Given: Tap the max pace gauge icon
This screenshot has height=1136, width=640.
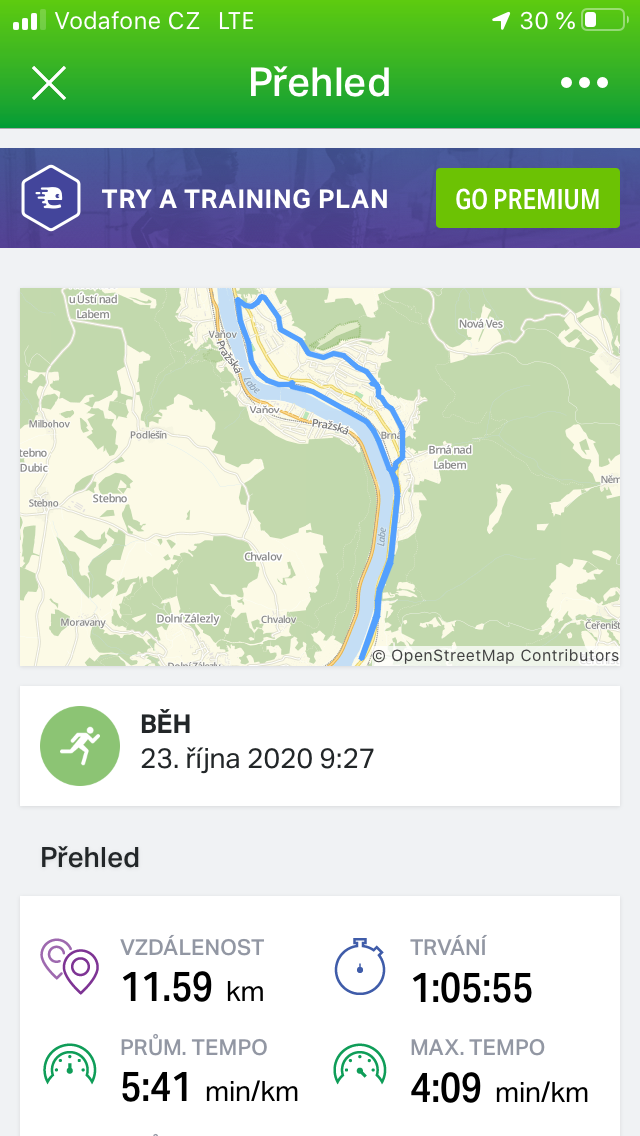Looking at the screenshot, I should (x=360, y=1064).
